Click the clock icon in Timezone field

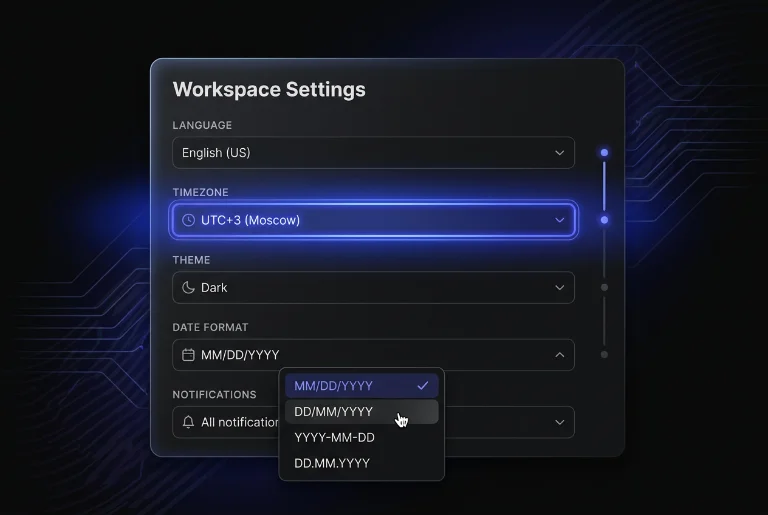pos(189,220)
